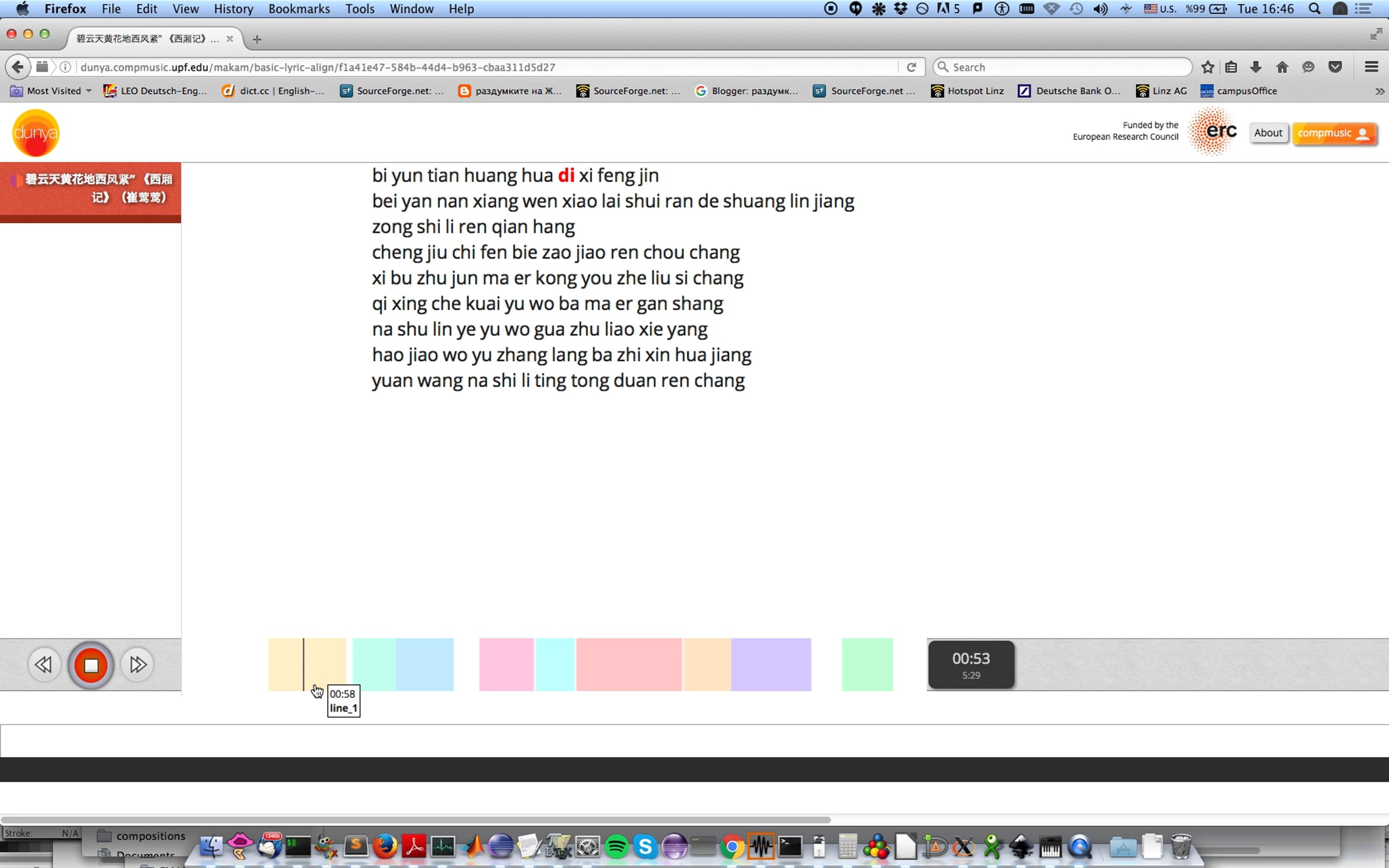The height and width of the screenshot is (868, 1389).
Task: Reload the page with the refresh icon
Action: pyautogui.click(x=911, y=67)
